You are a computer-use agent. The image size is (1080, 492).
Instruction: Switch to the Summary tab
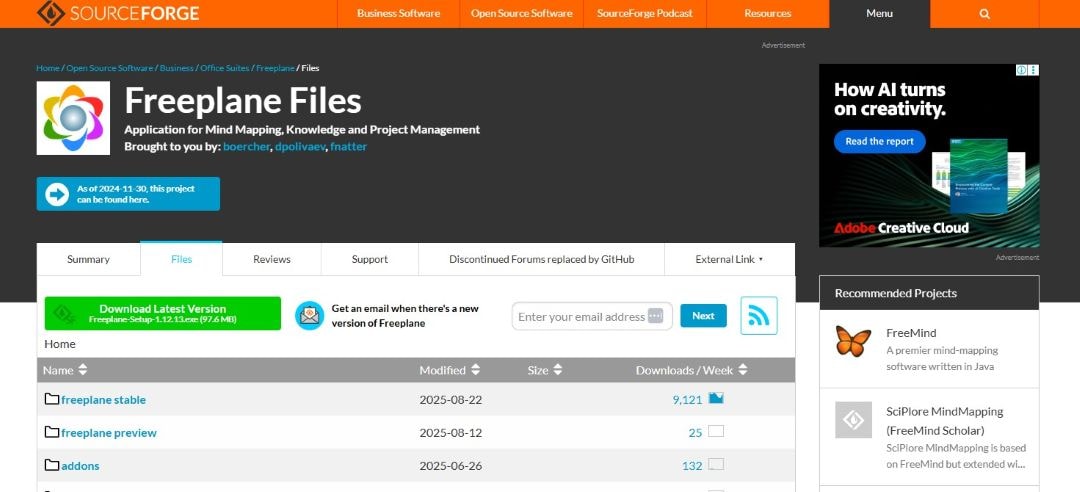tap(88, 259)
